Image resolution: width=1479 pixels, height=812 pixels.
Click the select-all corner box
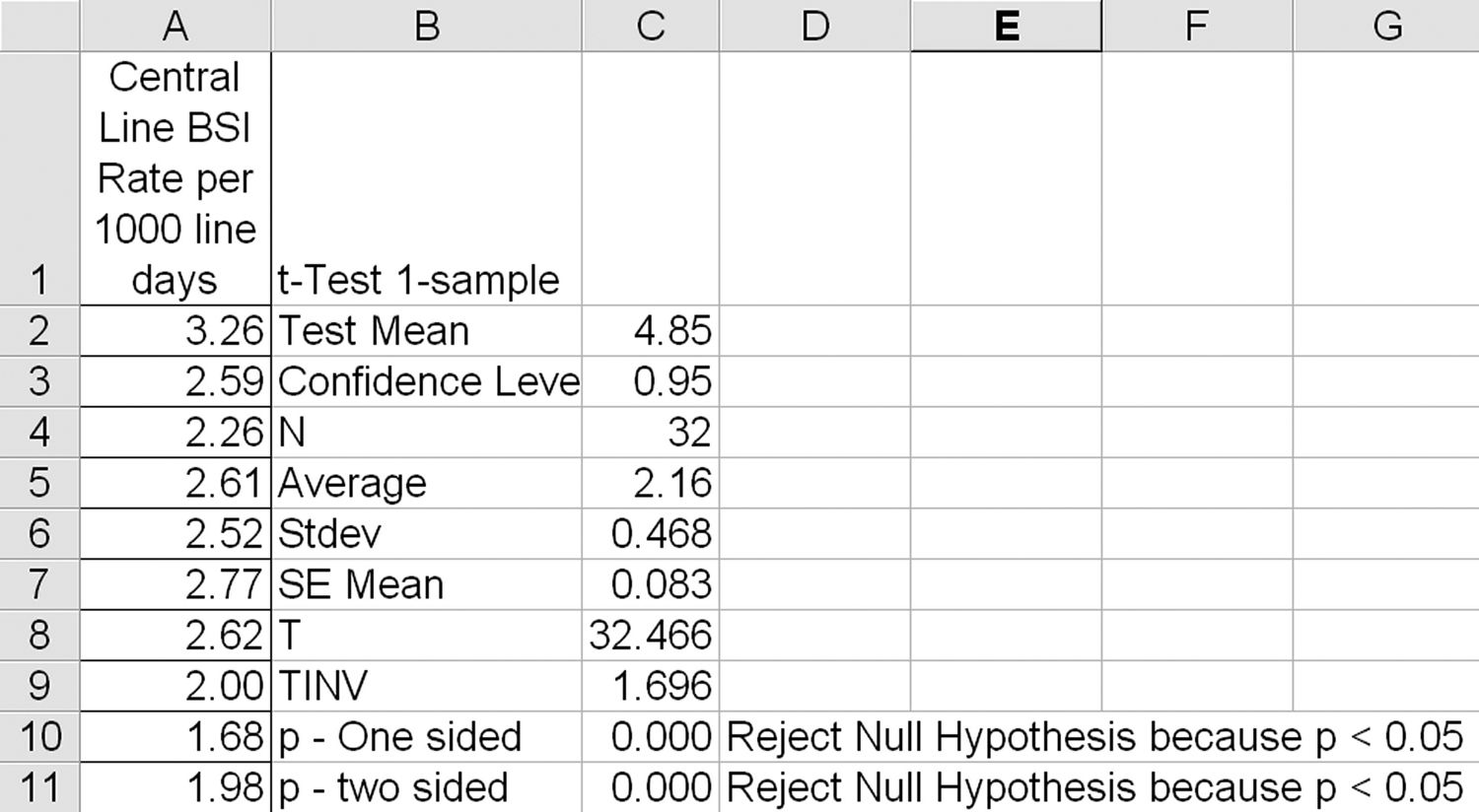point(38,26)
